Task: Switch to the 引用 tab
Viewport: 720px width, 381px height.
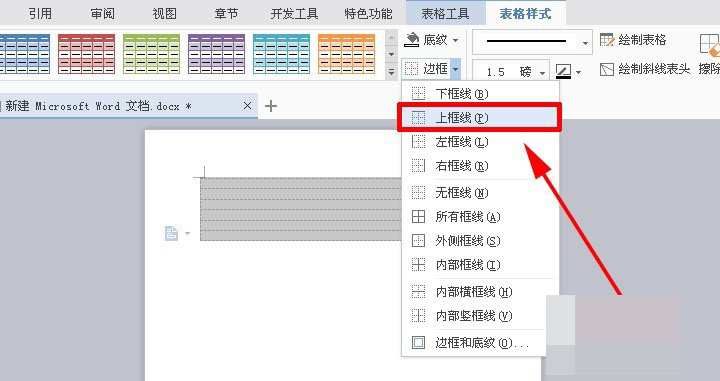Action: pyautogui.click(x=40, y=13)
